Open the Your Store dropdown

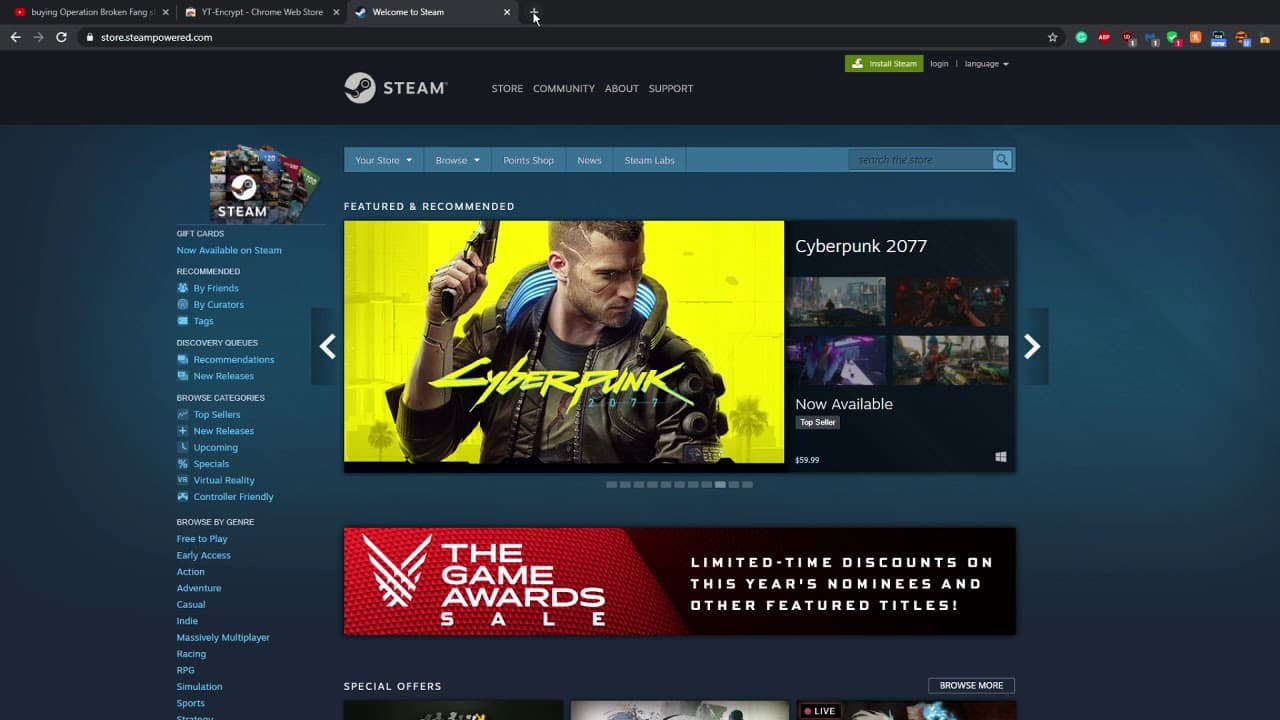click(384, 160)
